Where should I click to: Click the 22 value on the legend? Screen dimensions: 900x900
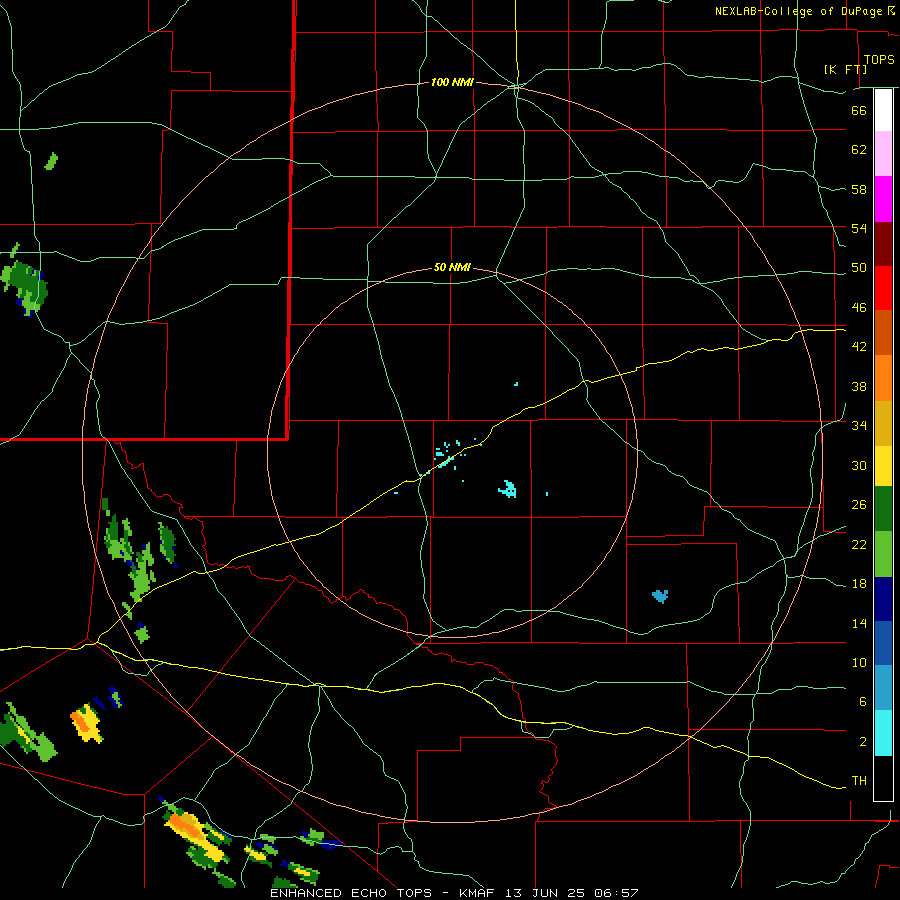(859, 544)
